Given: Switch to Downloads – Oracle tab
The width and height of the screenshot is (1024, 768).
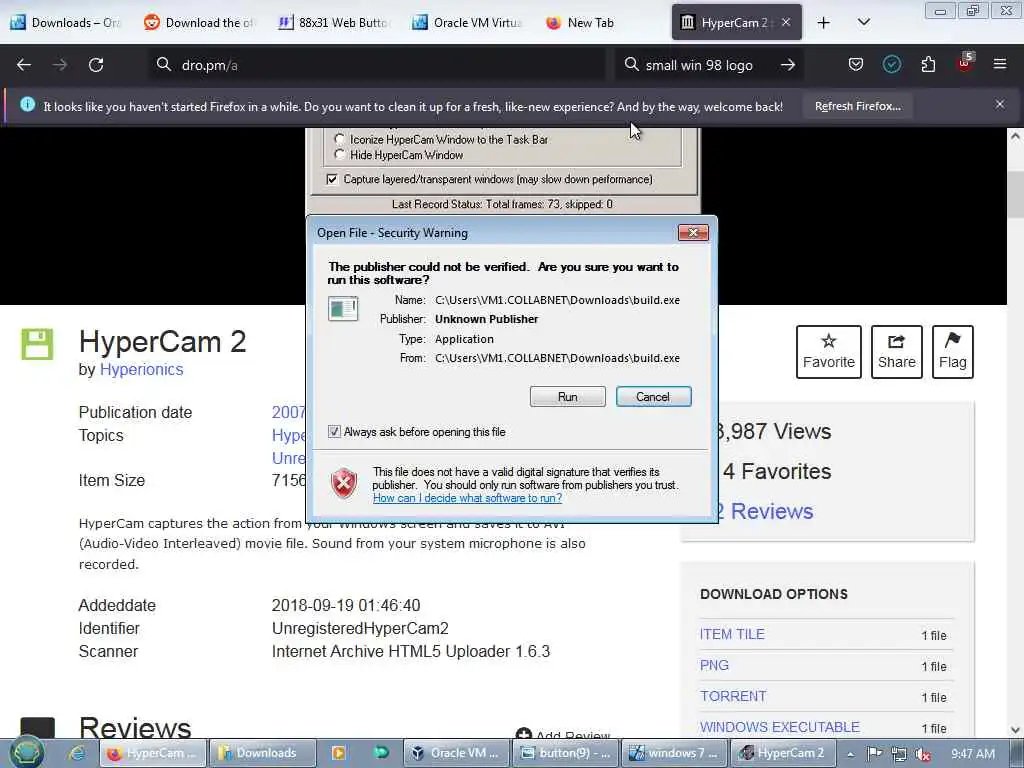Looking at the screenshot, I should tap(65, 23).
